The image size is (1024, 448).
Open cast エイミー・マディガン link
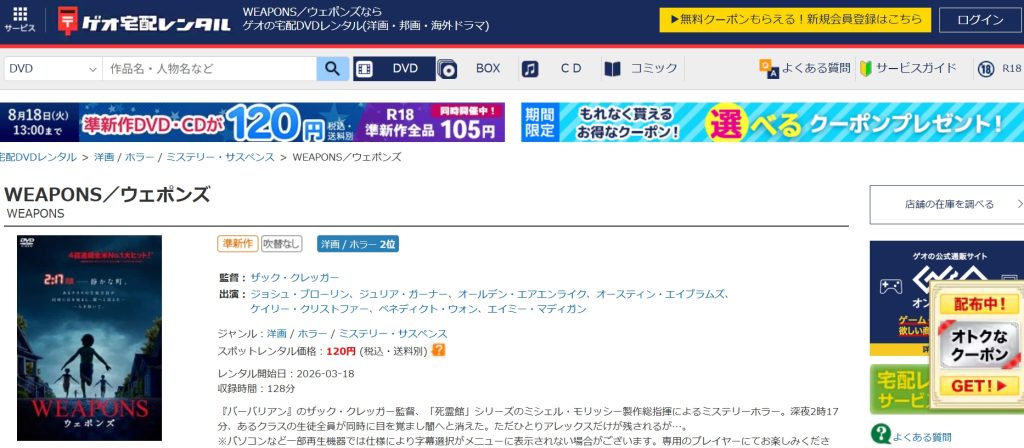536,309
